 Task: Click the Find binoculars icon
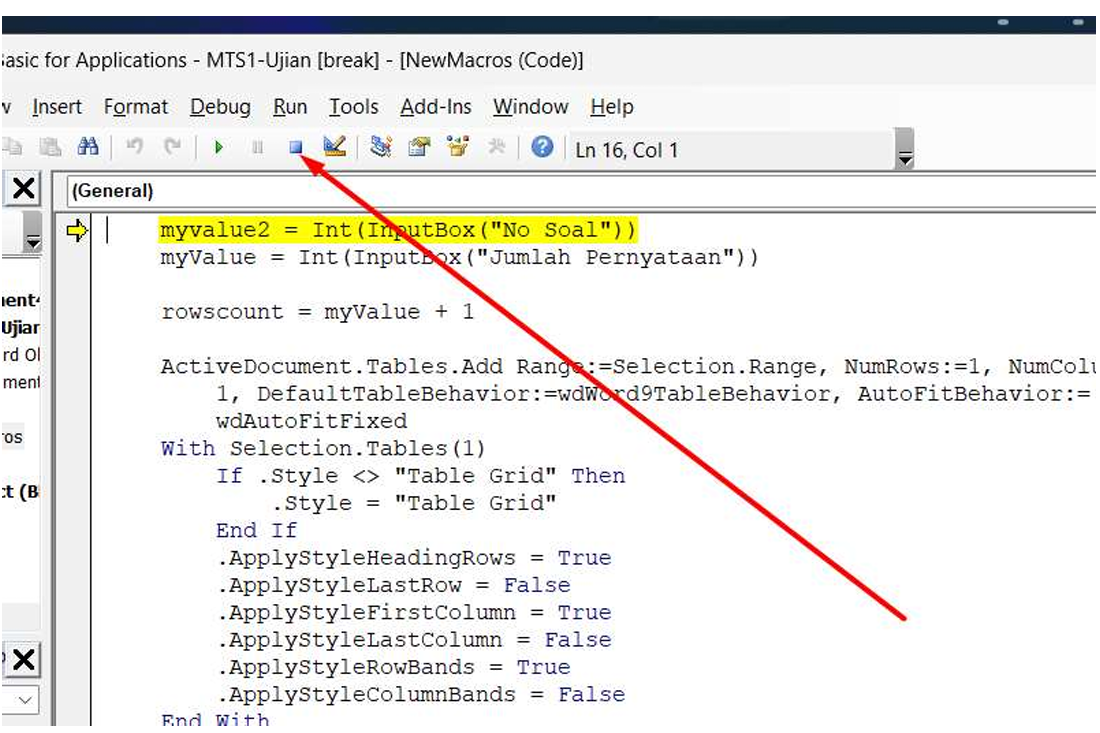[88, 148]
